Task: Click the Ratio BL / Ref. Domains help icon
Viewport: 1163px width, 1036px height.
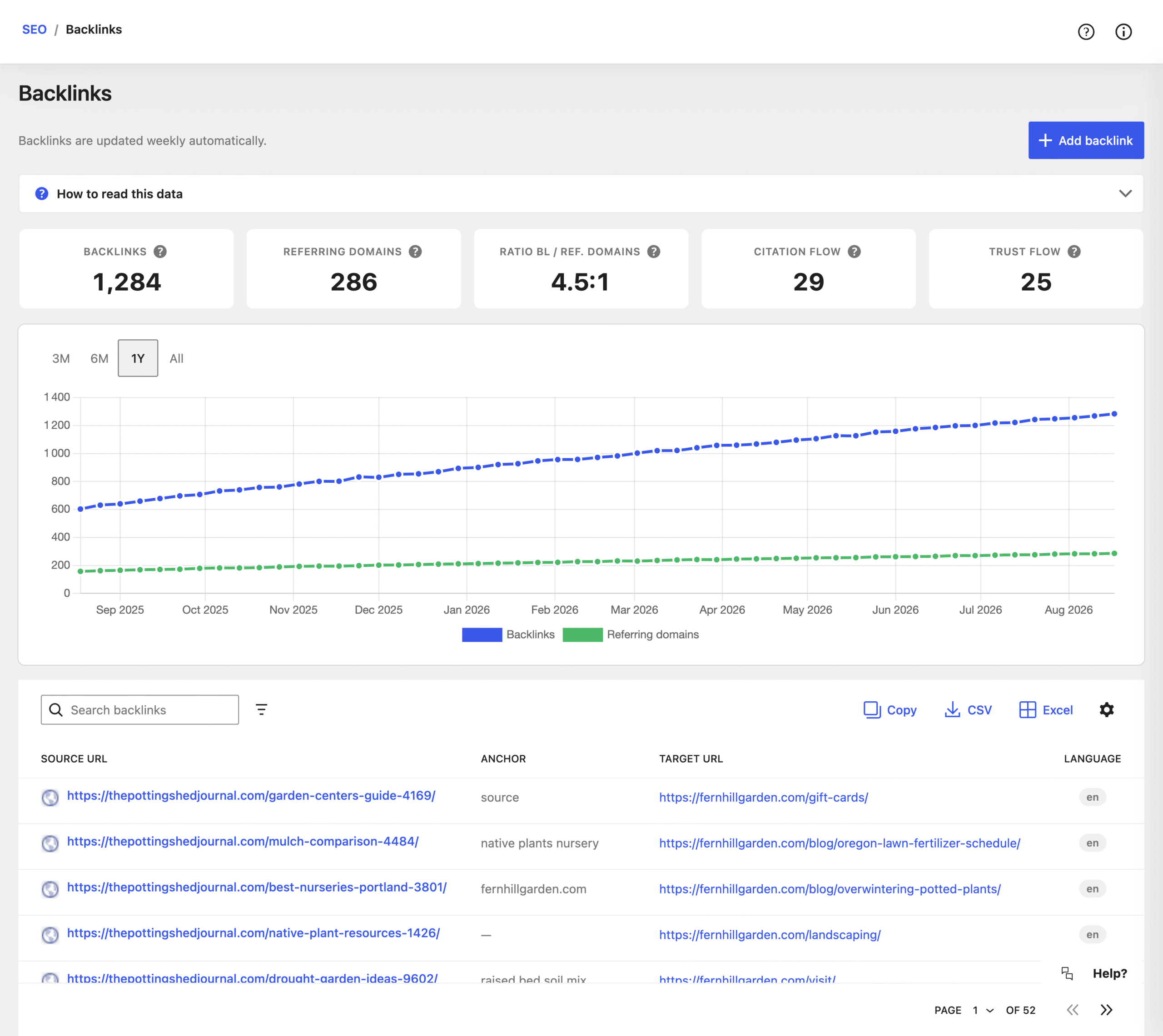Action: [654, 252]
